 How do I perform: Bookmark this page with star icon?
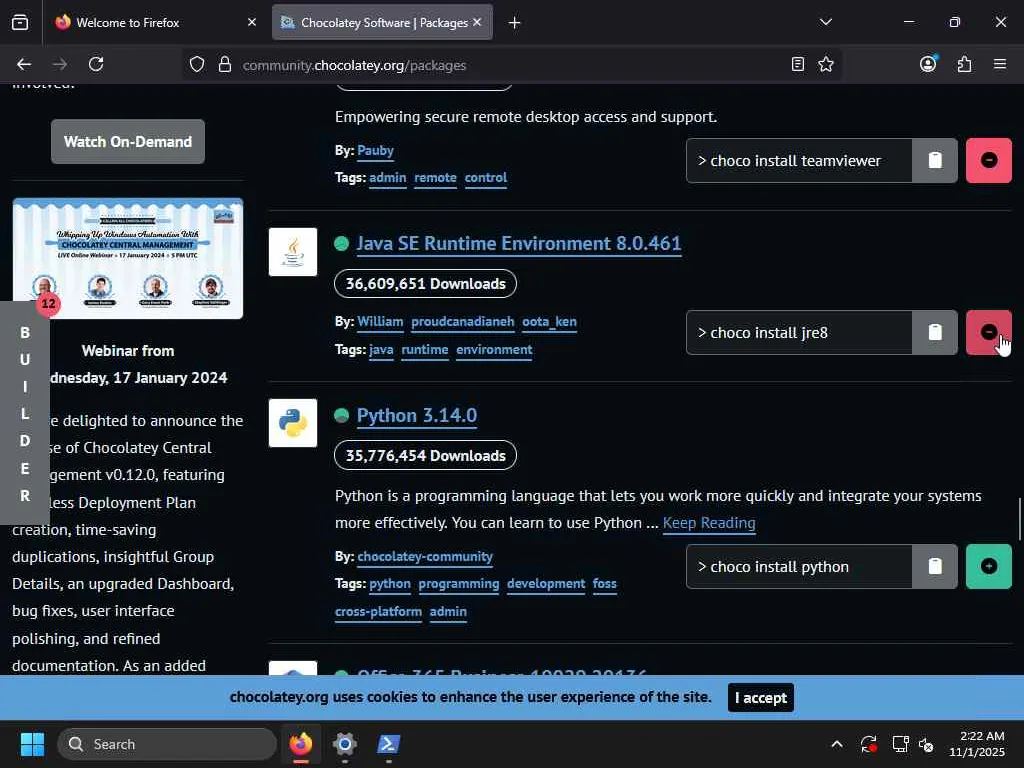(x=826, y=64)
